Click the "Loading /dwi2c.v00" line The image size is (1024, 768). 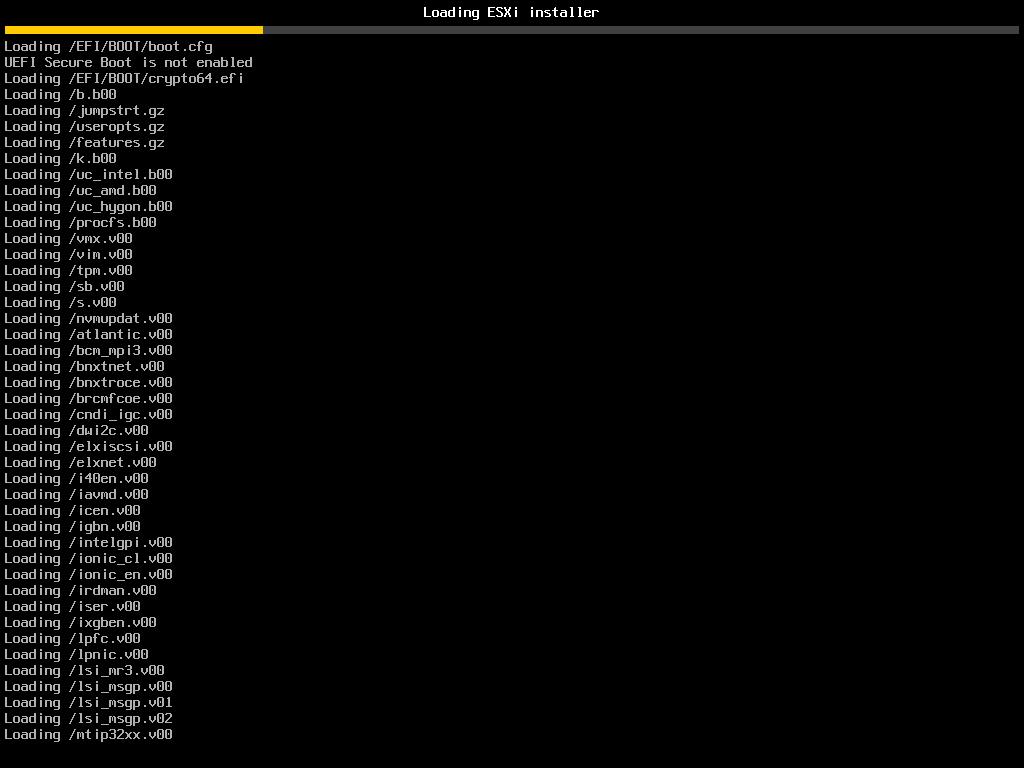[76, 430]
